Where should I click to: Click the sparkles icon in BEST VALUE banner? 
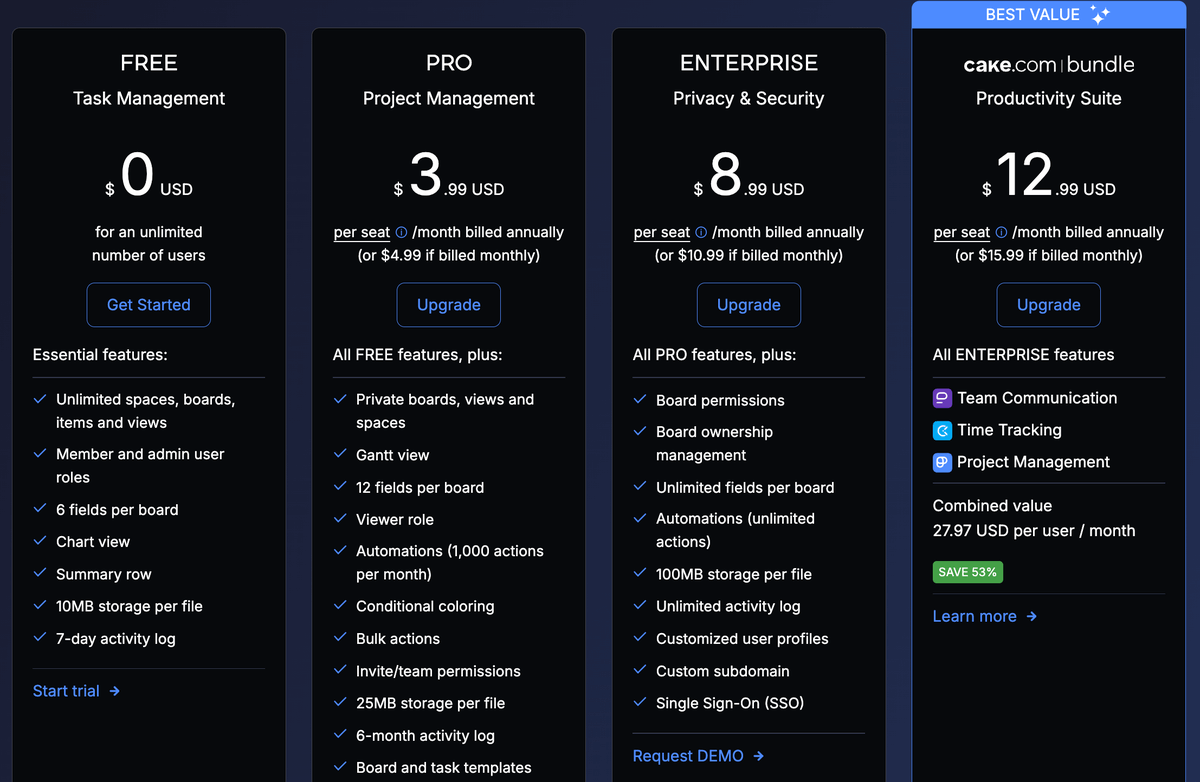[1101, 14]
